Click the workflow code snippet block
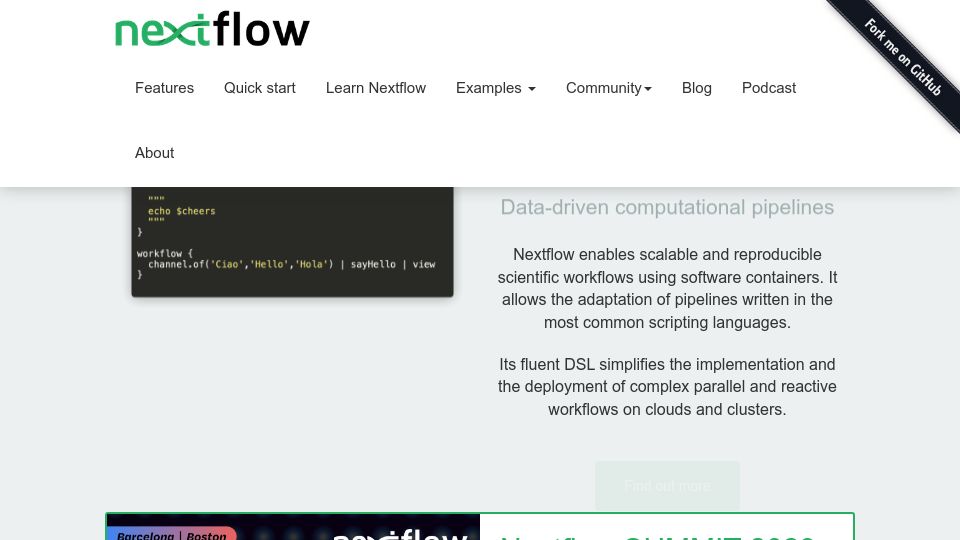The width and height of the screenshot is (960, 540). [292, 242]
